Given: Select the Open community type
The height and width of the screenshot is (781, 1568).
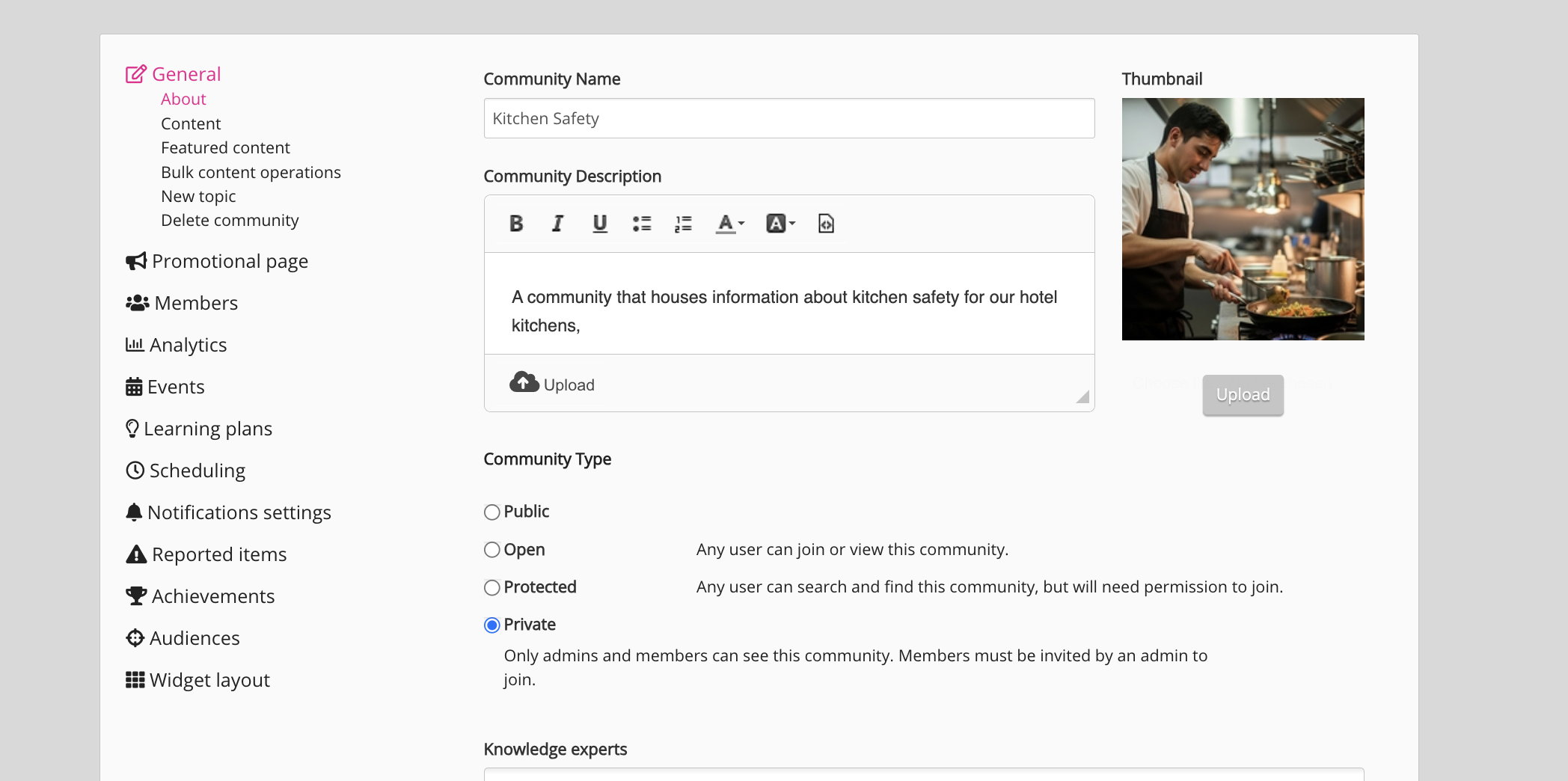Looking at the screenshot, I should pyautogui.click(x=491, y=550).
